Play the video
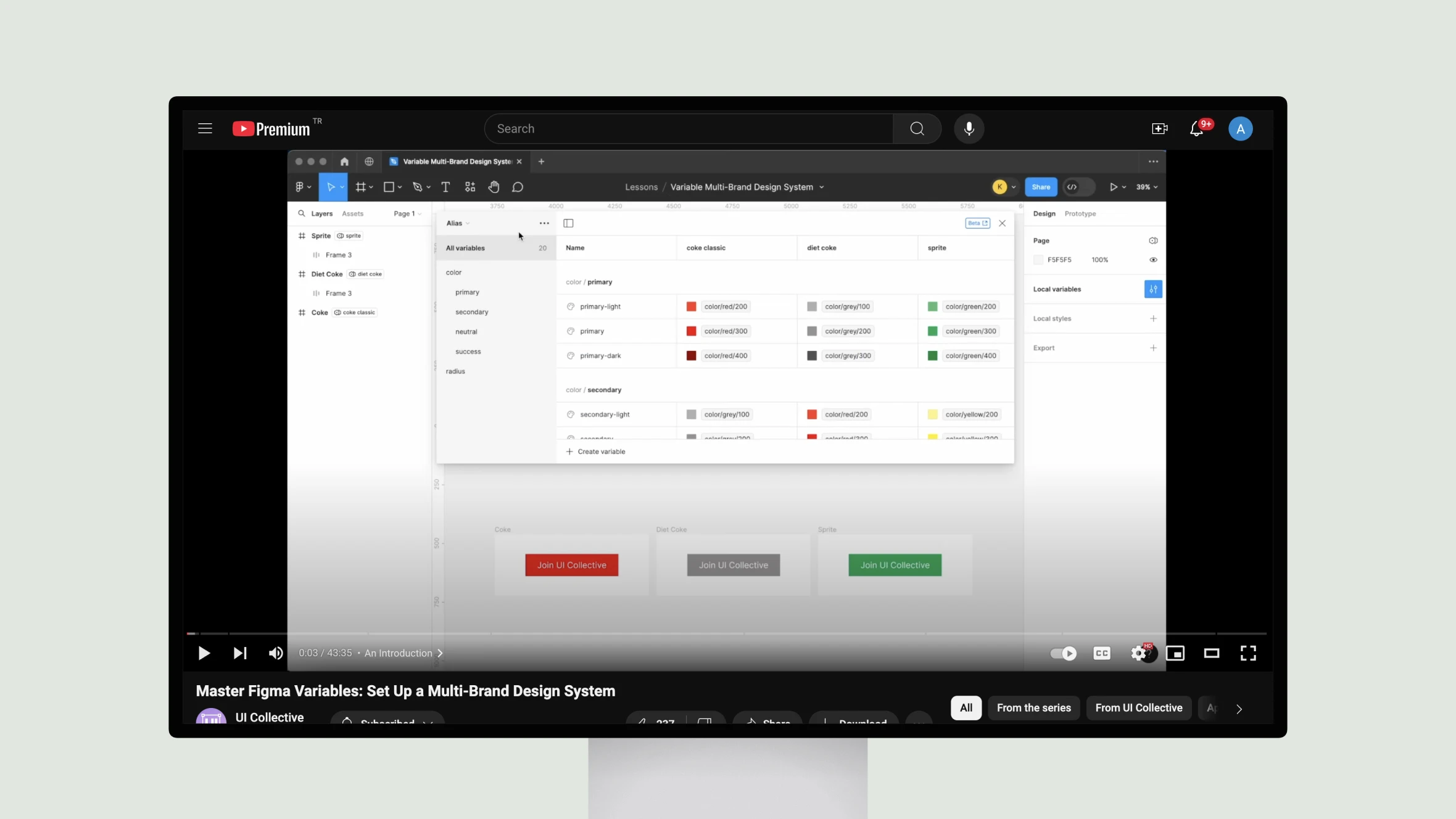 204,652
